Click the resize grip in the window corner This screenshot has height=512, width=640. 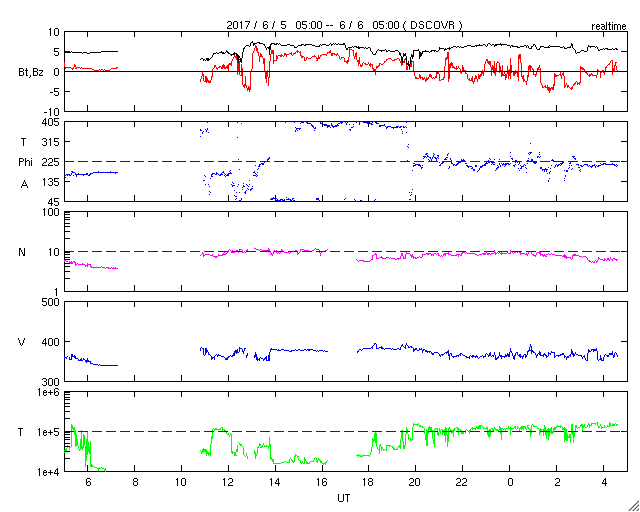(633, 505)
